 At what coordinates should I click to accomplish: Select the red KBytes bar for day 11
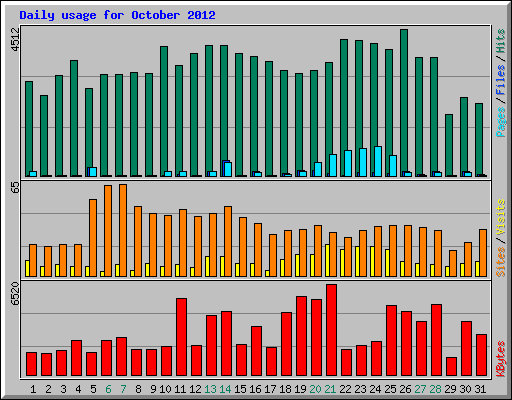click(x=182, y=337)
